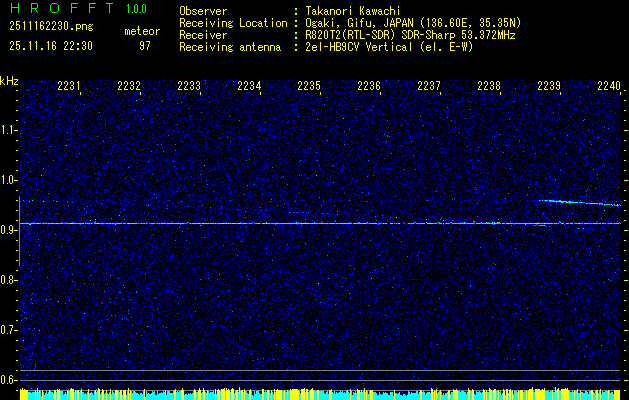Click the version number 1.0.0
Viewport: 629px width, 400px height.
(136, 8)
